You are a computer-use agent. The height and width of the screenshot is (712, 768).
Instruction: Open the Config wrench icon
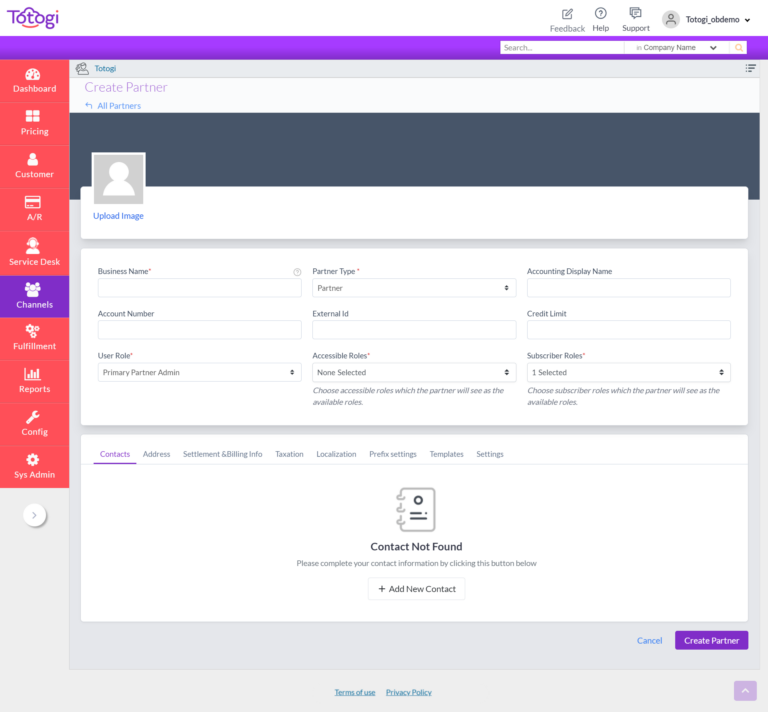click(33, 417)
